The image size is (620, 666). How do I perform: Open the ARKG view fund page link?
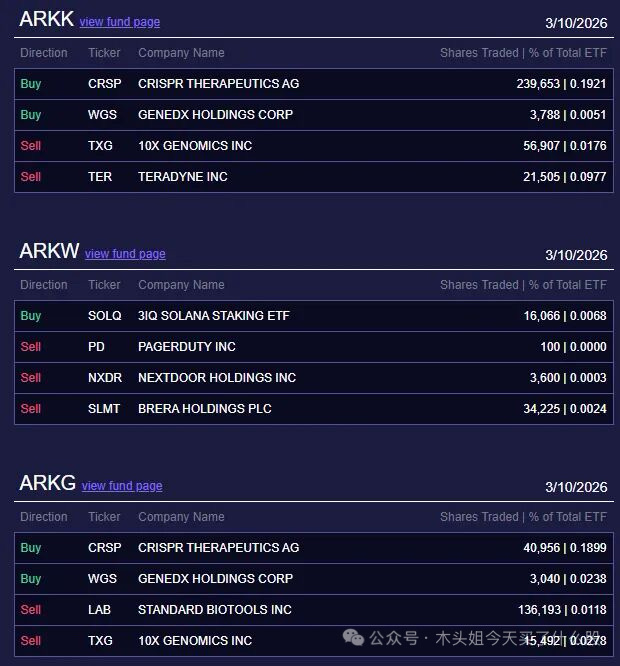(122, 486)
